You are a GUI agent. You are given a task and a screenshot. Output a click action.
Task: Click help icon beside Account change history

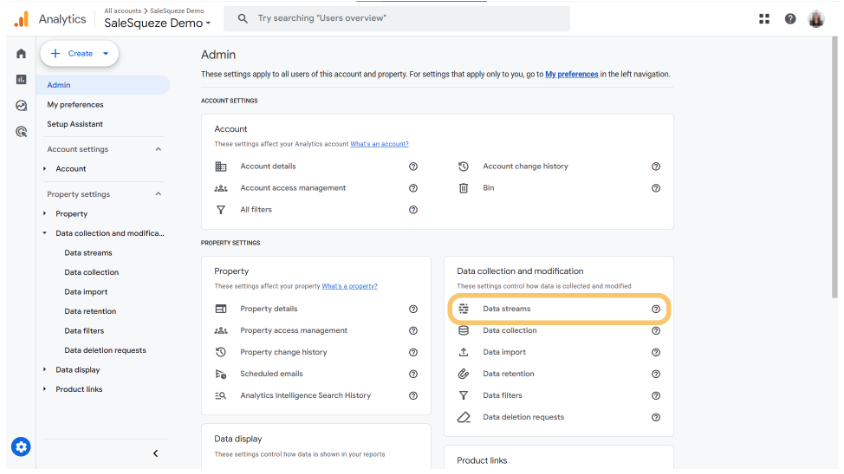[656, 166]
